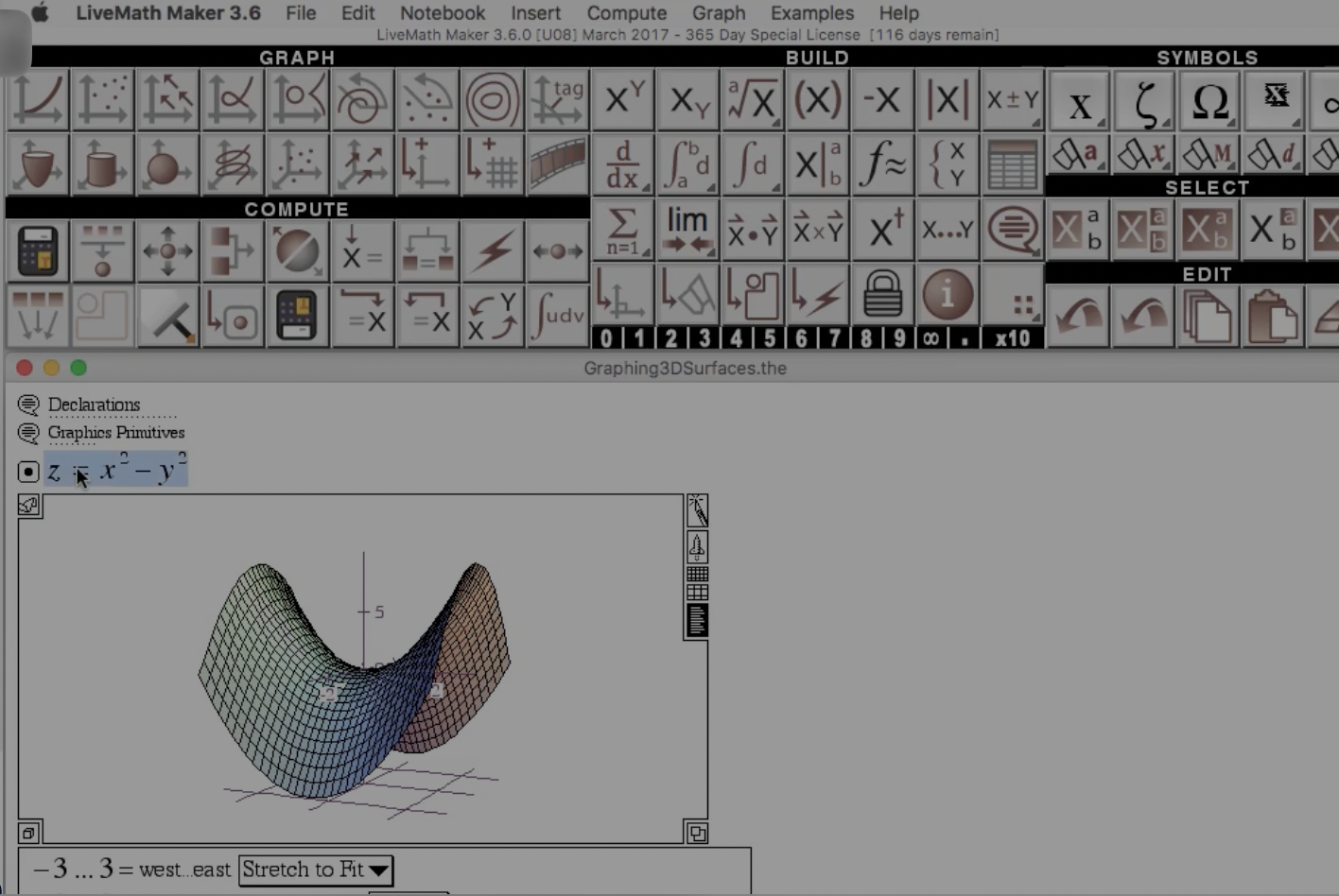Select the cross product X×Y icon

(x=817, y=229)
